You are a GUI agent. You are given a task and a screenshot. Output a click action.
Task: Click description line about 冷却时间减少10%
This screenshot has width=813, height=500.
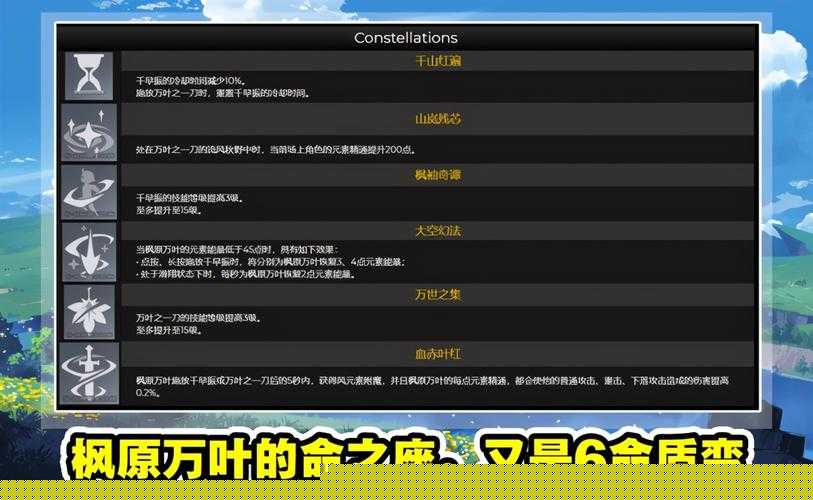click(x=191, y=81)
